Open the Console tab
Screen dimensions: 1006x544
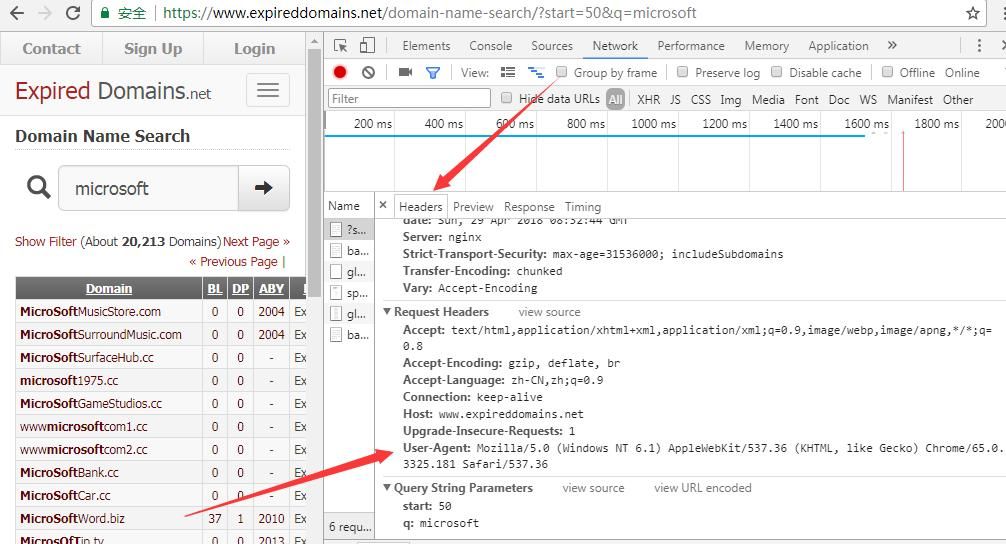(x=491, y=46)
